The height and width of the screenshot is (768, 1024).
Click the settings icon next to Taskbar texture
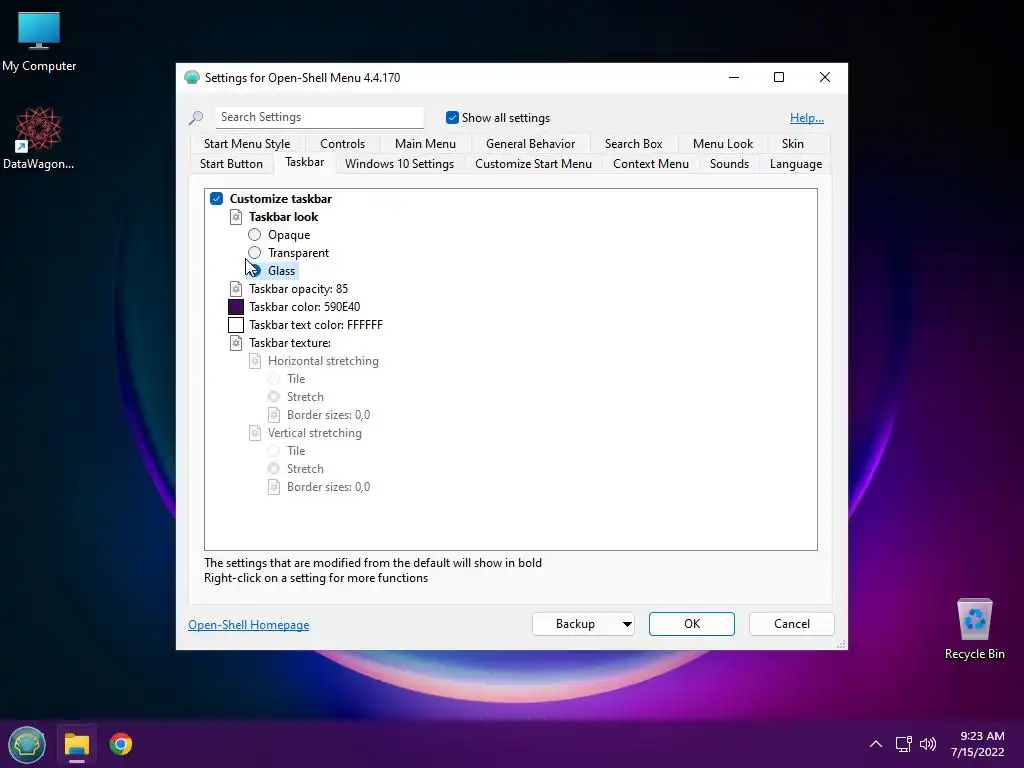tap(236, 343)
